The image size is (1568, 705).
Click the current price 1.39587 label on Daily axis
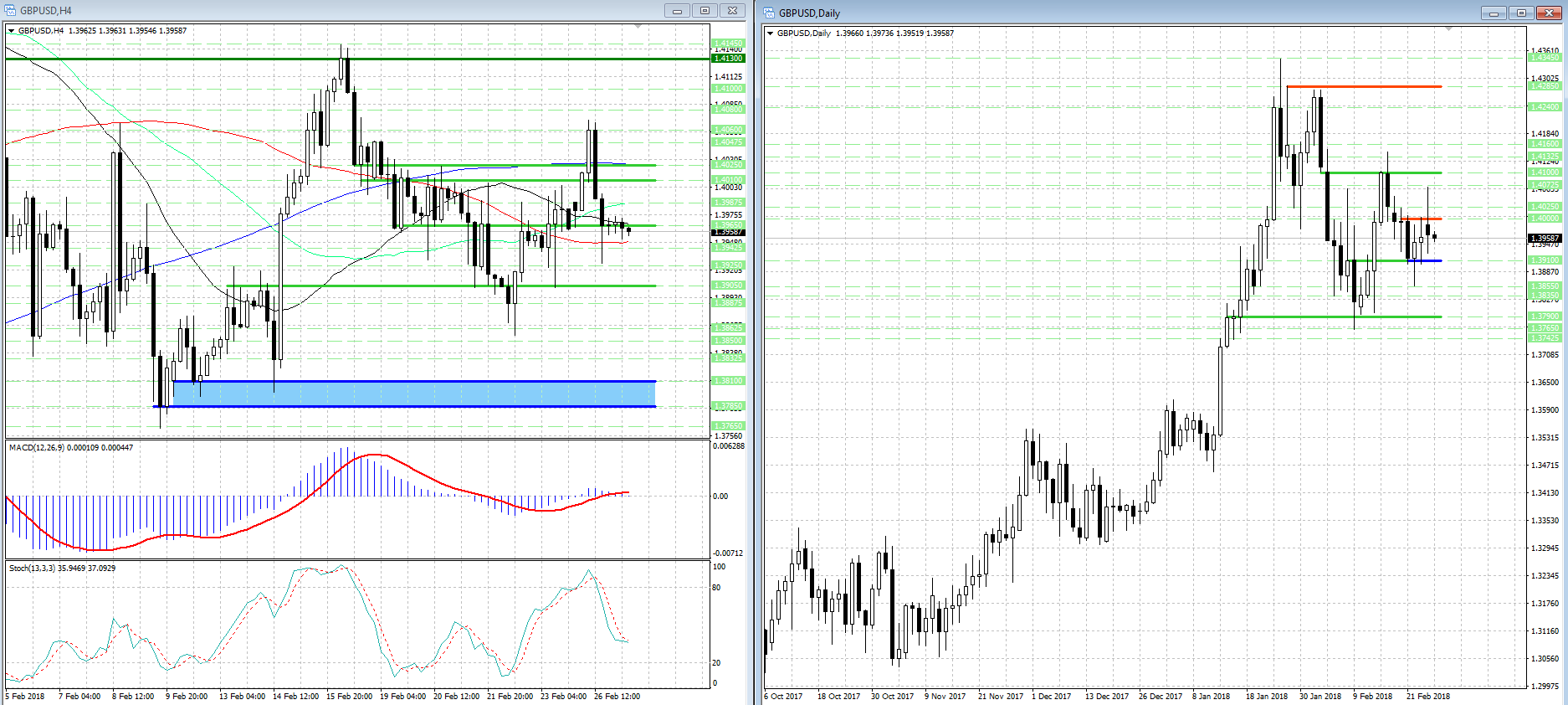[x=1545, y=239]
